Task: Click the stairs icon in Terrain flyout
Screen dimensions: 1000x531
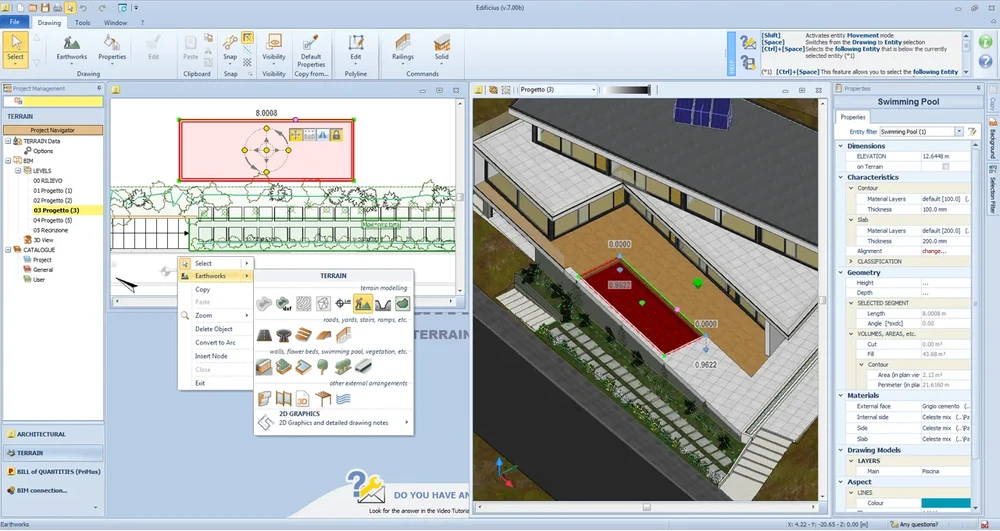Action: (x=304, y=336)
